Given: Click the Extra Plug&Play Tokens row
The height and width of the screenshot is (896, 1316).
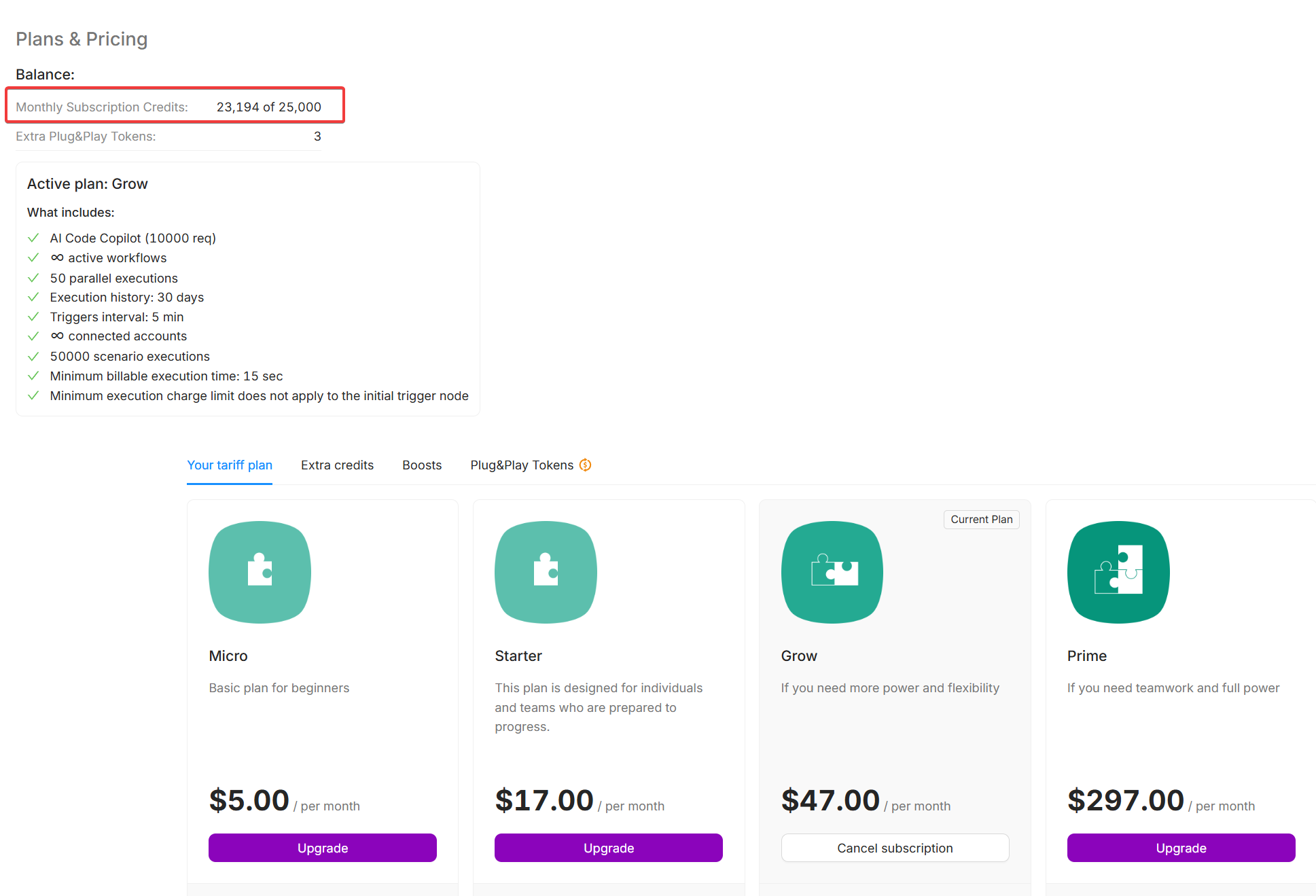Looking at the screenshot, I should [x=168, y=137].
